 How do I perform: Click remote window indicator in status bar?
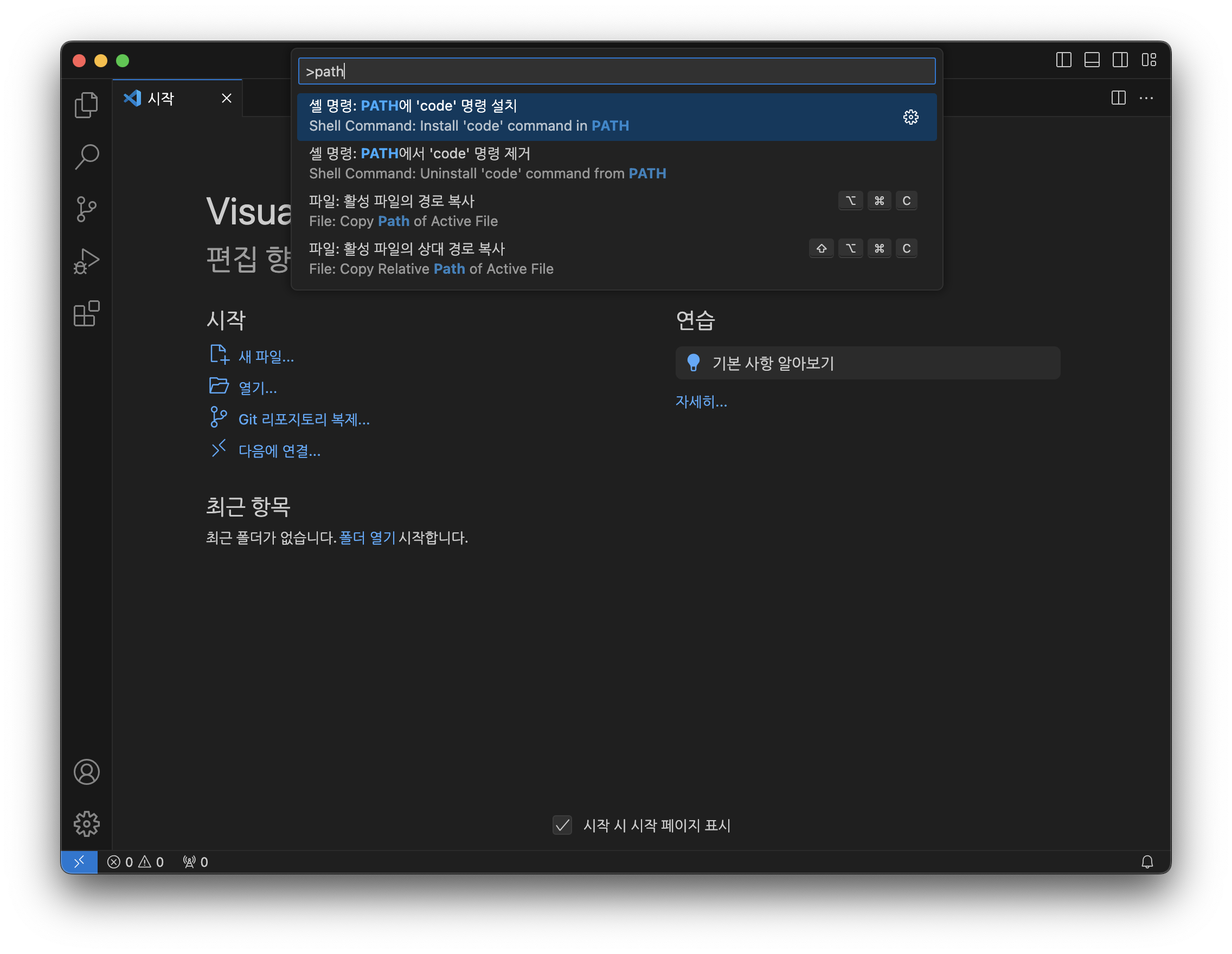coord(79,861)
